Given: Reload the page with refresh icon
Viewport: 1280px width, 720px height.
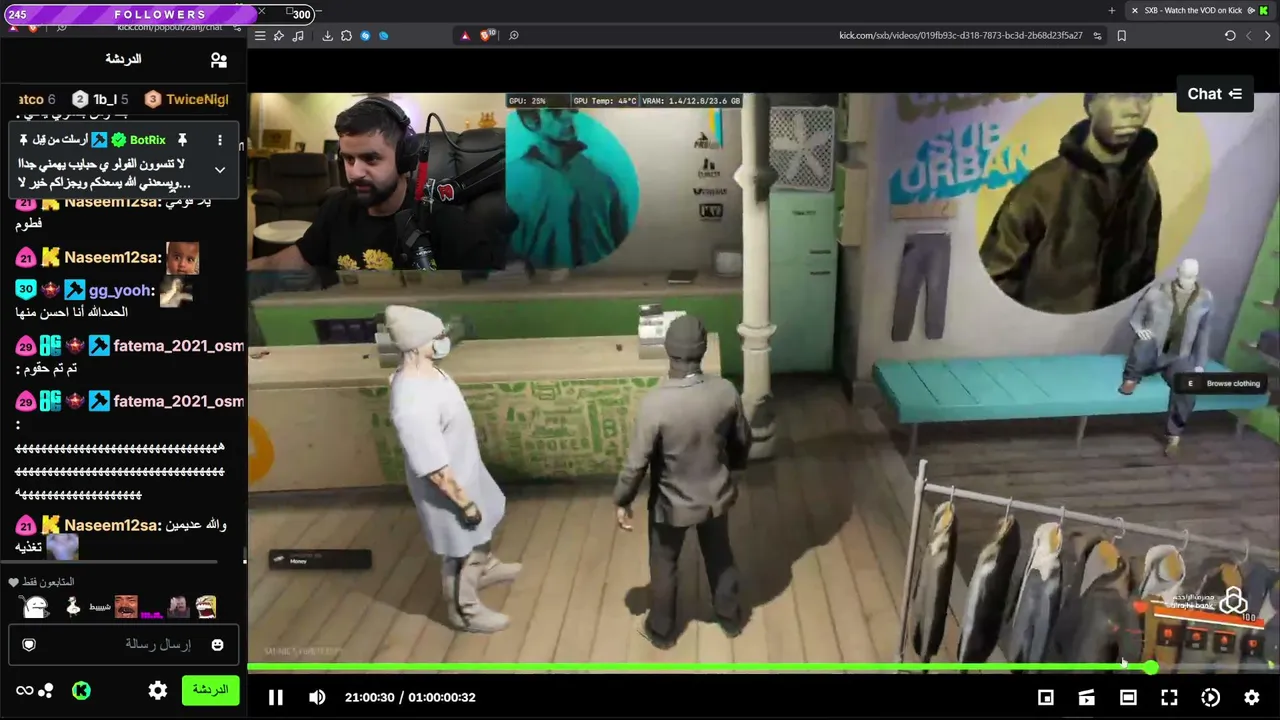Looking at the screenshot, I should pyautogui.click(x=1230, y=36).
